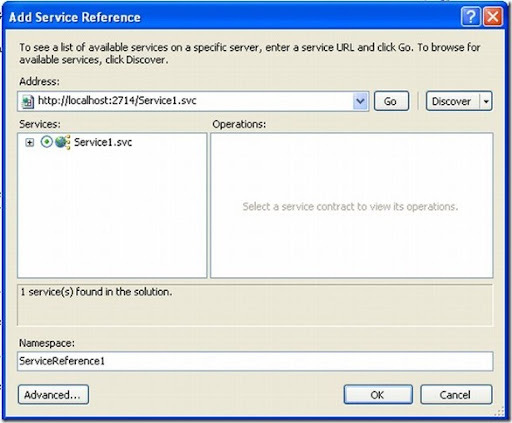512x423 pixels.
Task: Confirm with the OK button
Action: (x=378, y=395)
